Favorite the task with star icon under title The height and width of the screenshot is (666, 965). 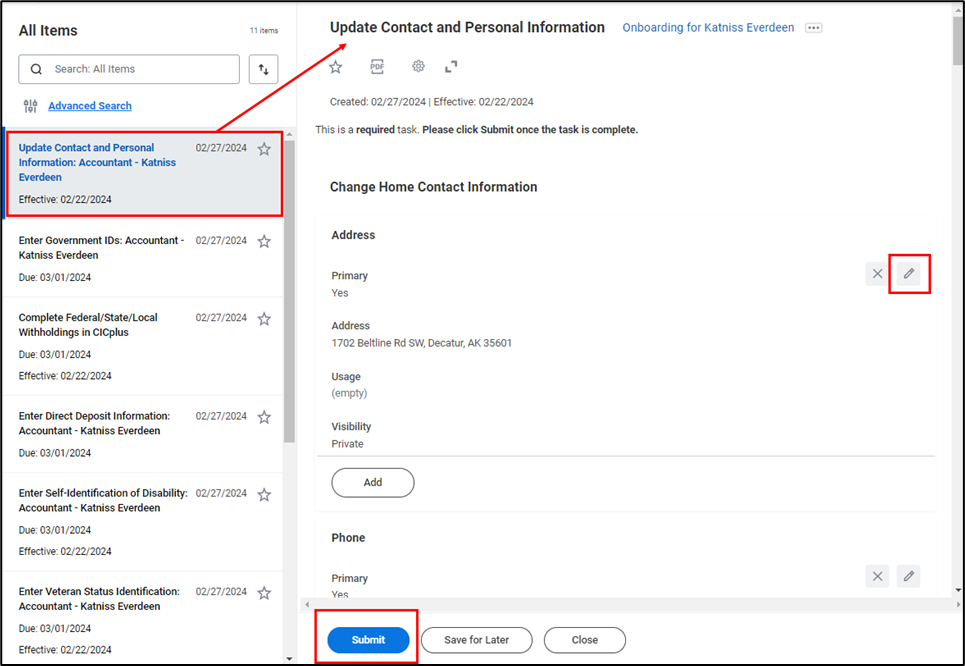coord(336,67)
